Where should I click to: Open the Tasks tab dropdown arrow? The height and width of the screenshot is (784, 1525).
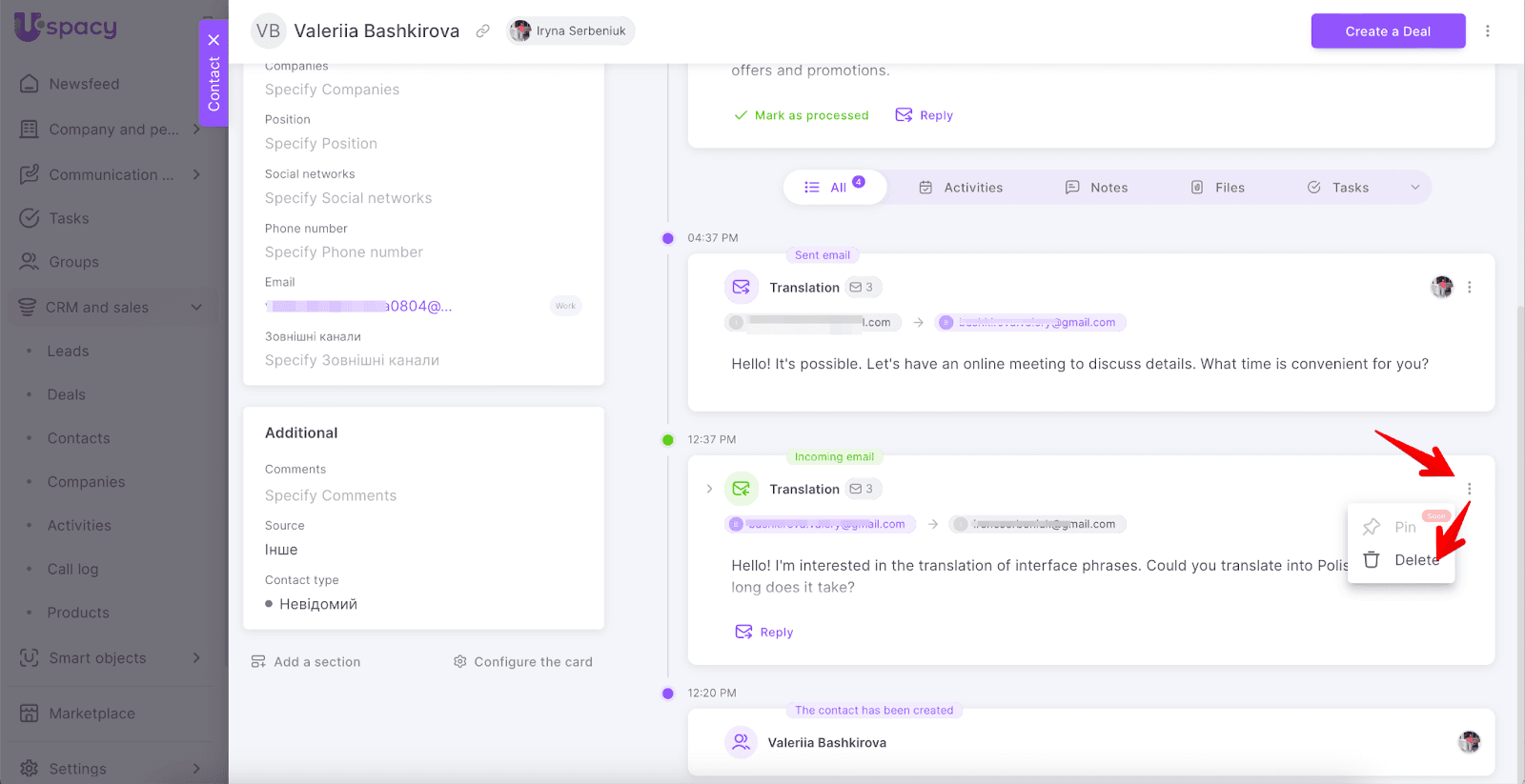click(x=1415, y=188)
